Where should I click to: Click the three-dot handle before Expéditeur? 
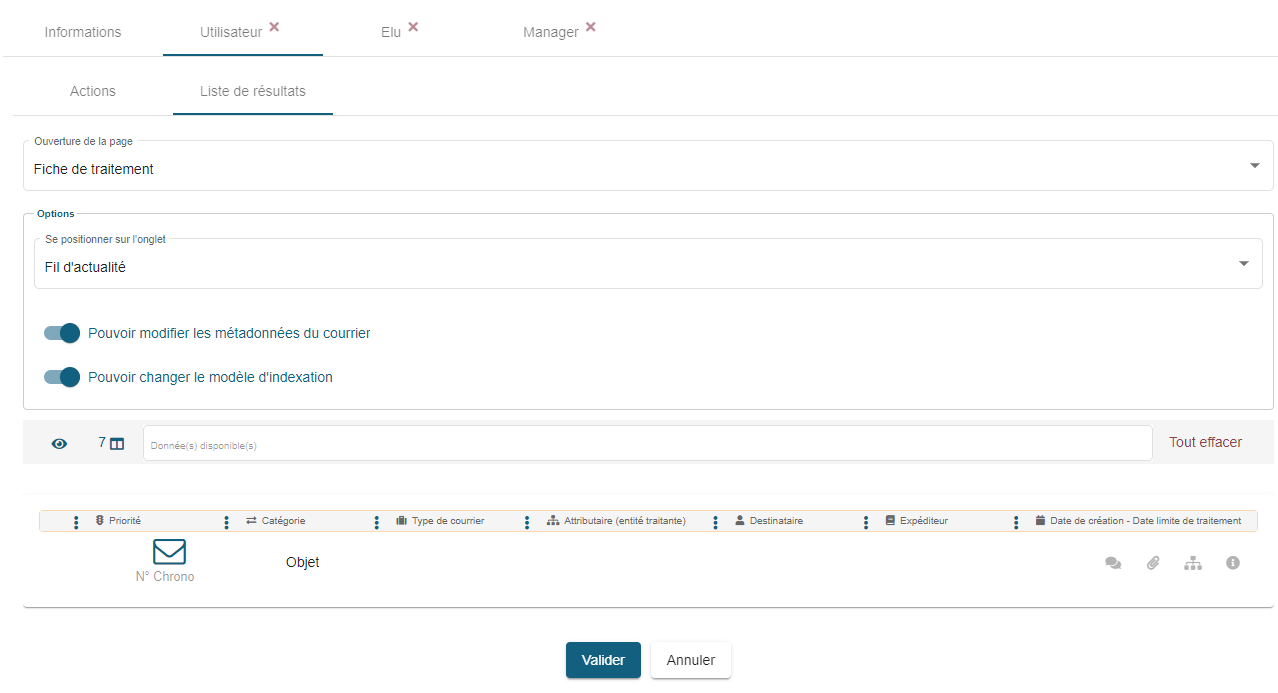click(x=866, y=521)
